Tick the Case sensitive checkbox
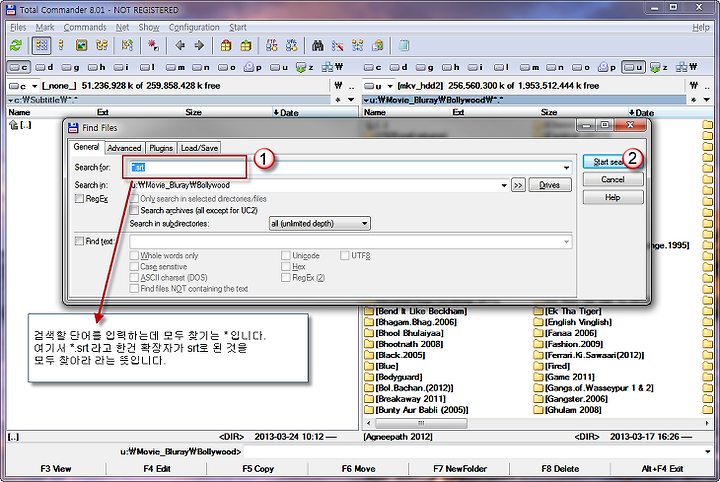The height and width of the screenshot is (482, 720). click(x=134, y=266)
